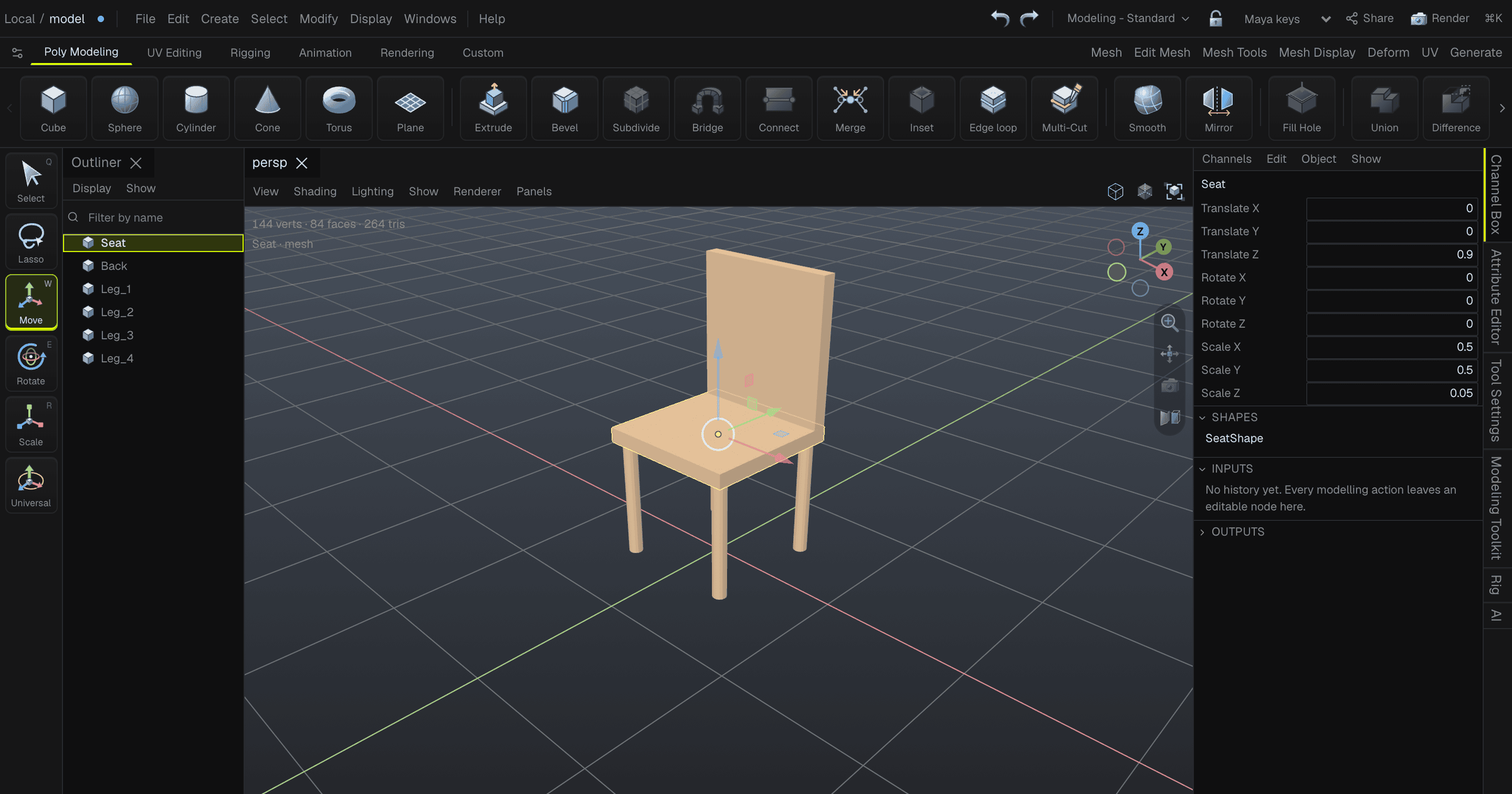Screen dimensions: 1512x794
Task: Click the Inset tool
Action: coord(922,108)
